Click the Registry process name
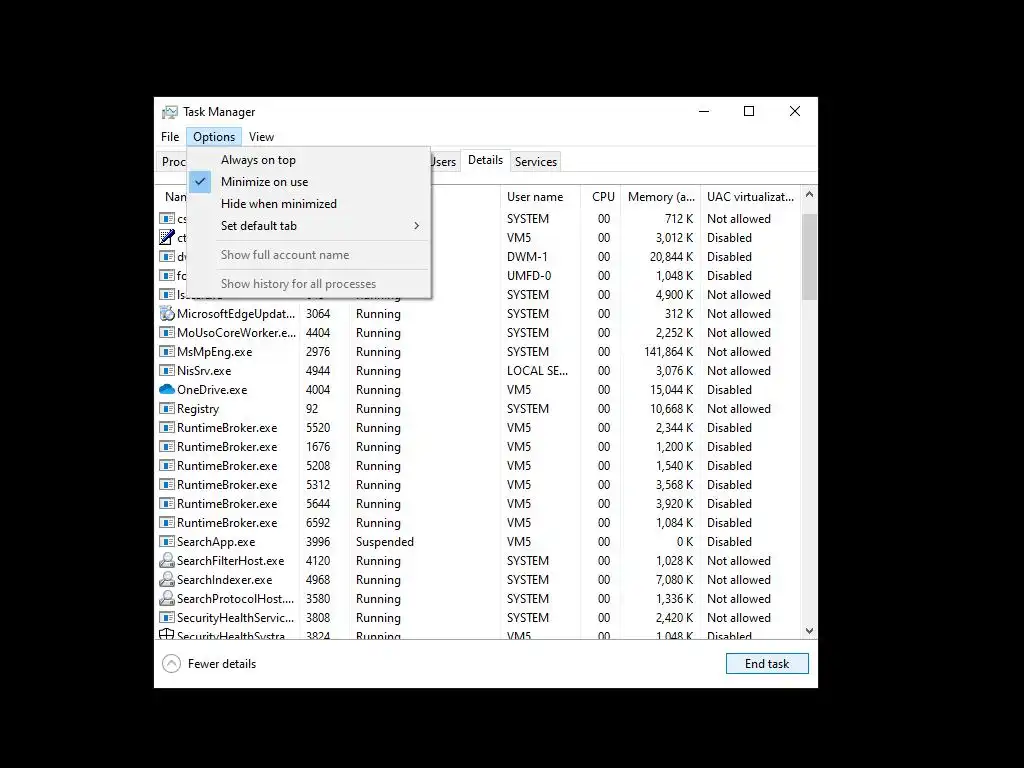This screenshot has width=1024, height=768. coord(198,409)
